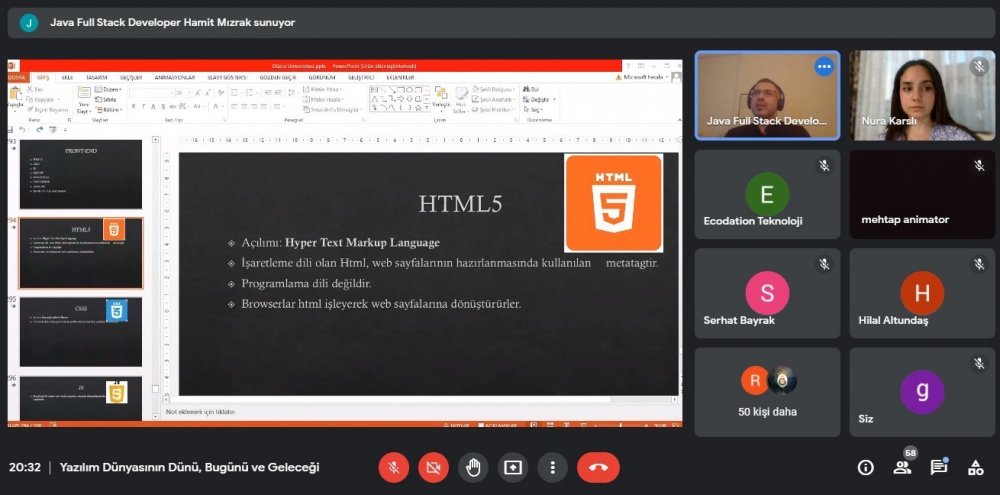Viewport: 1000px width, 495px height.
Task: Open the three-dot more options menu
Action: [552, 467]
